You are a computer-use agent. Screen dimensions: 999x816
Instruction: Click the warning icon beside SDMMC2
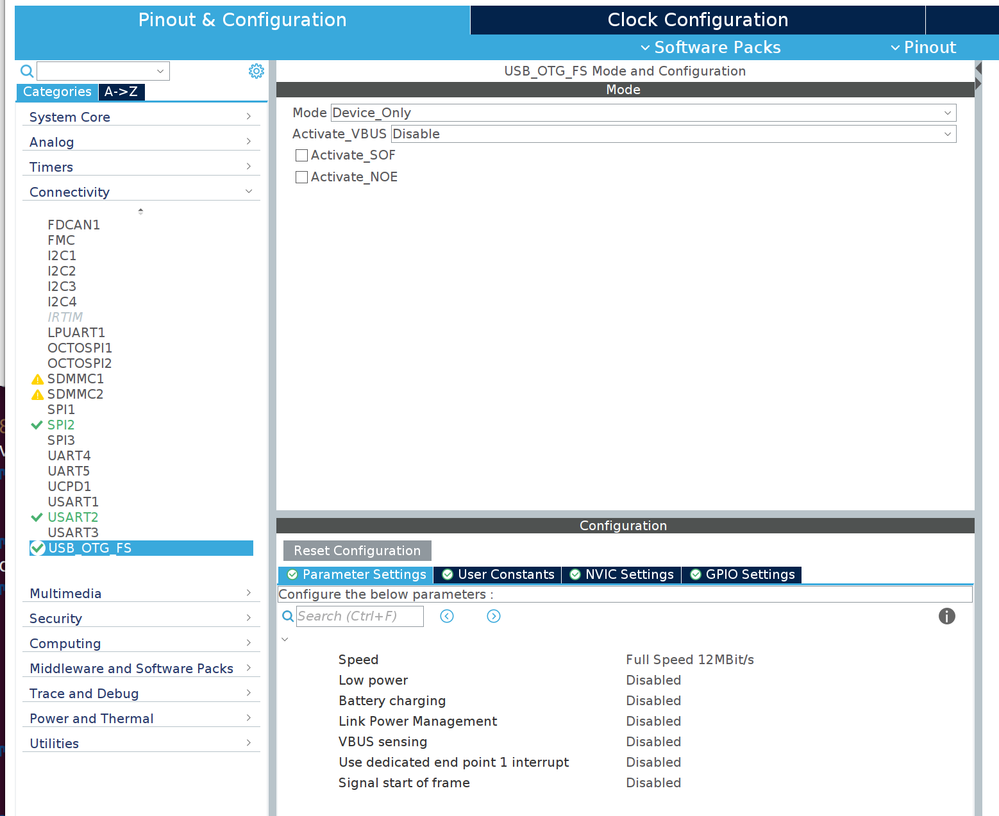[37, 393]
